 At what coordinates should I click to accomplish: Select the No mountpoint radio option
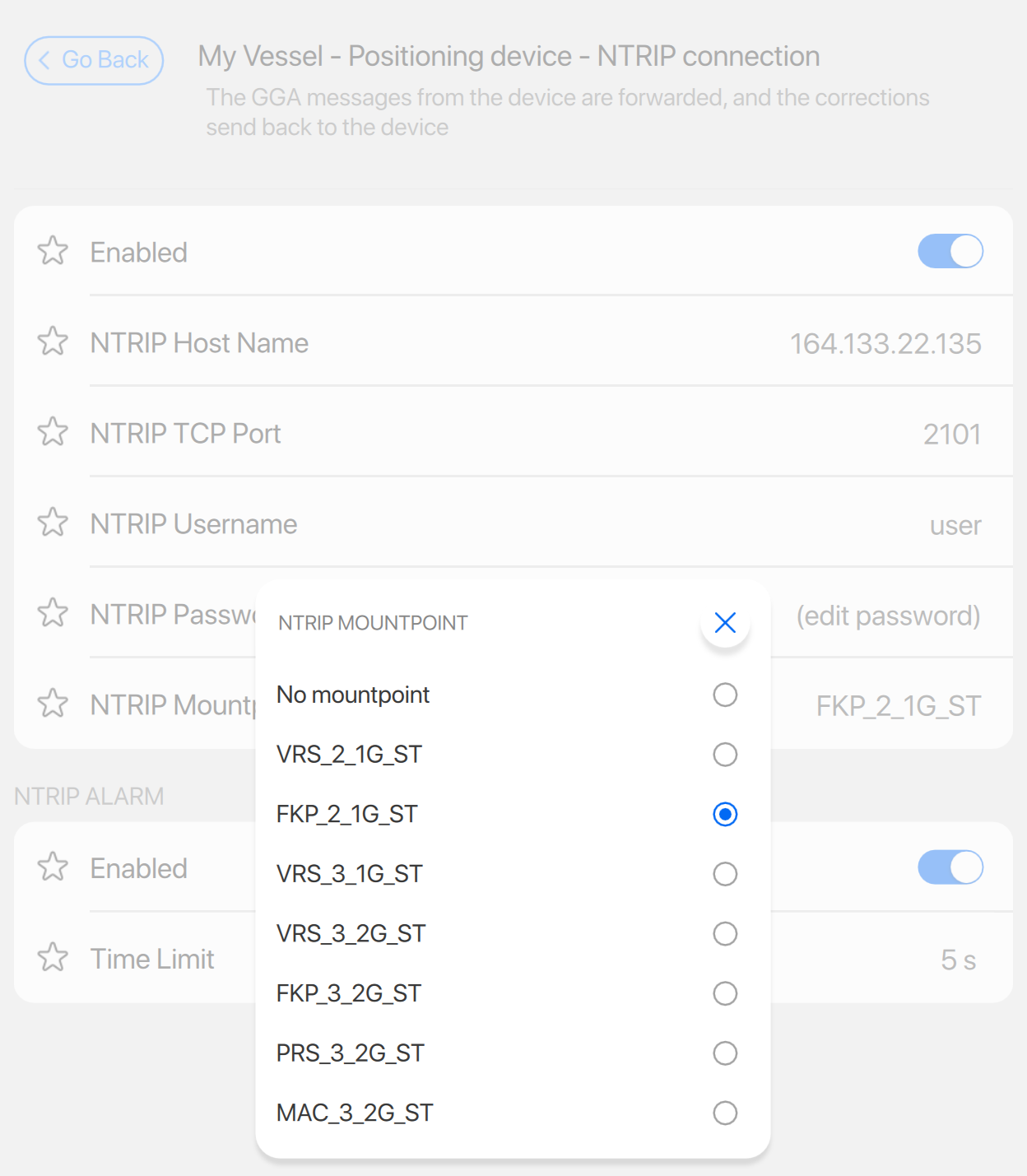coord(725,695)
